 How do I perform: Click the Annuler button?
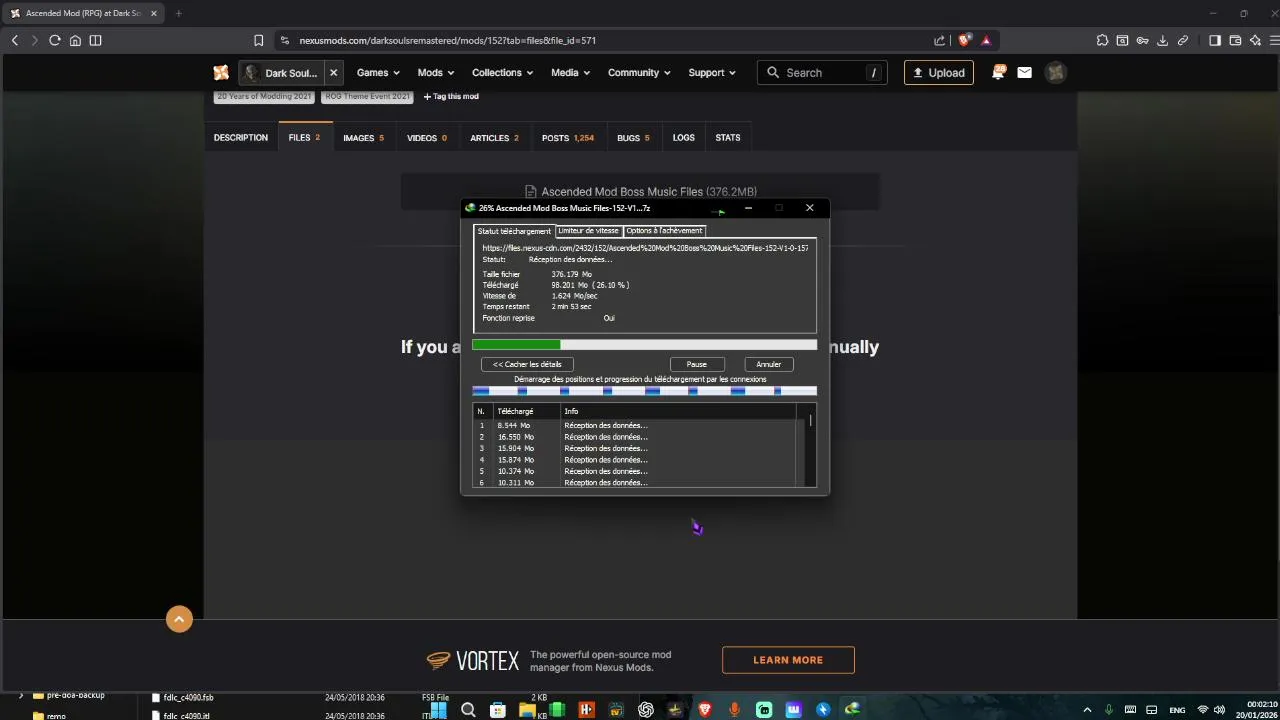tap(768, 364)
